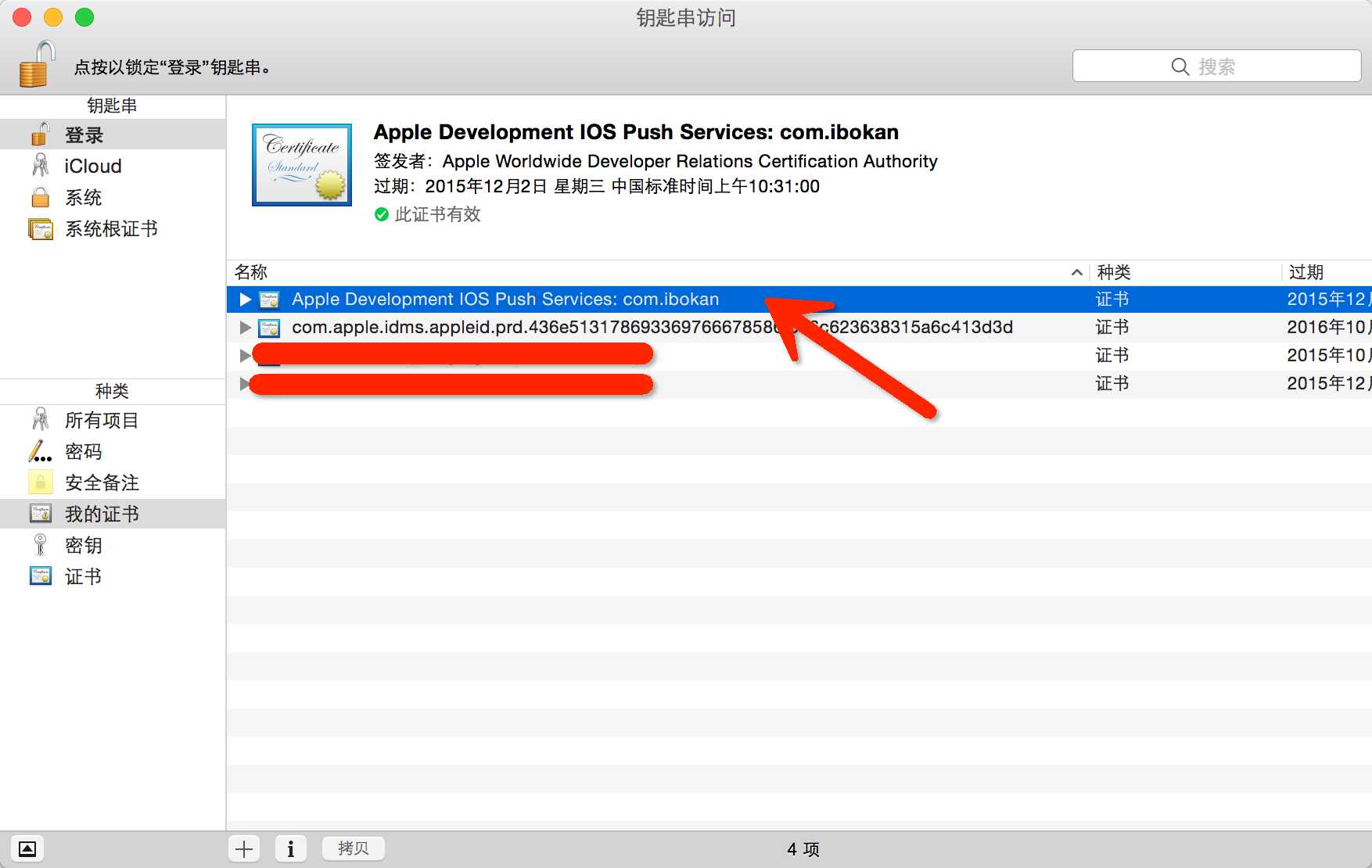Click the Apple Development IOS Push certificate icon

(x=269, y=299)
